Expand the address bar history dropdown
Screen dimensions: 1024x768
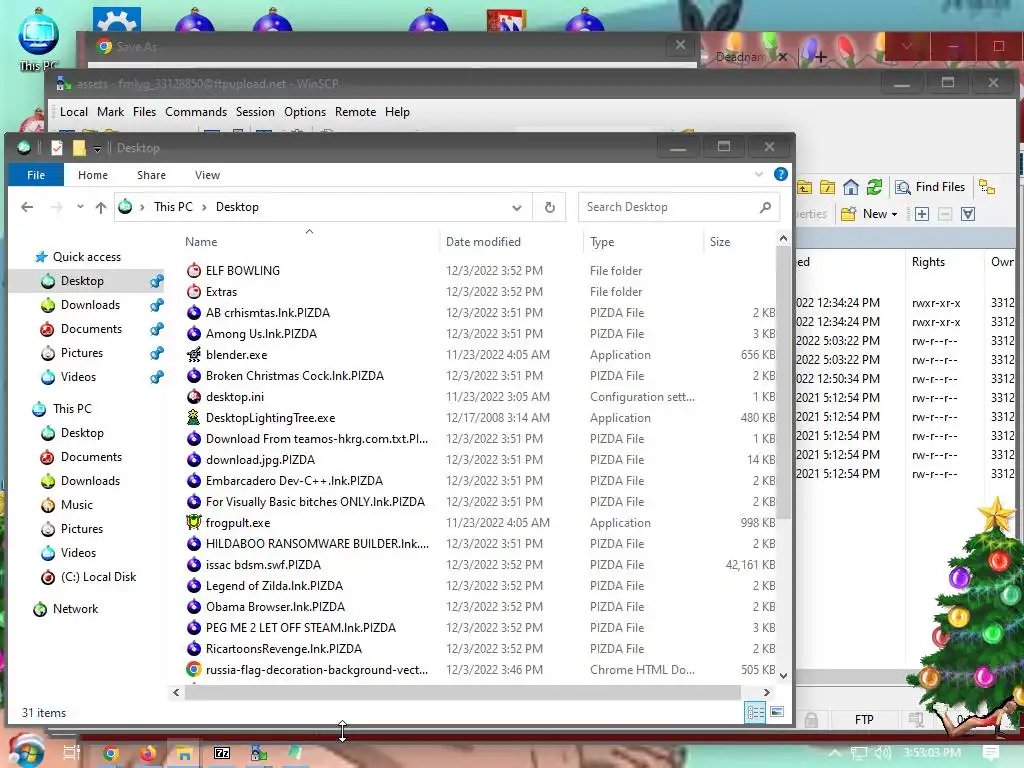pyautogui.click(x=517, y=208)
